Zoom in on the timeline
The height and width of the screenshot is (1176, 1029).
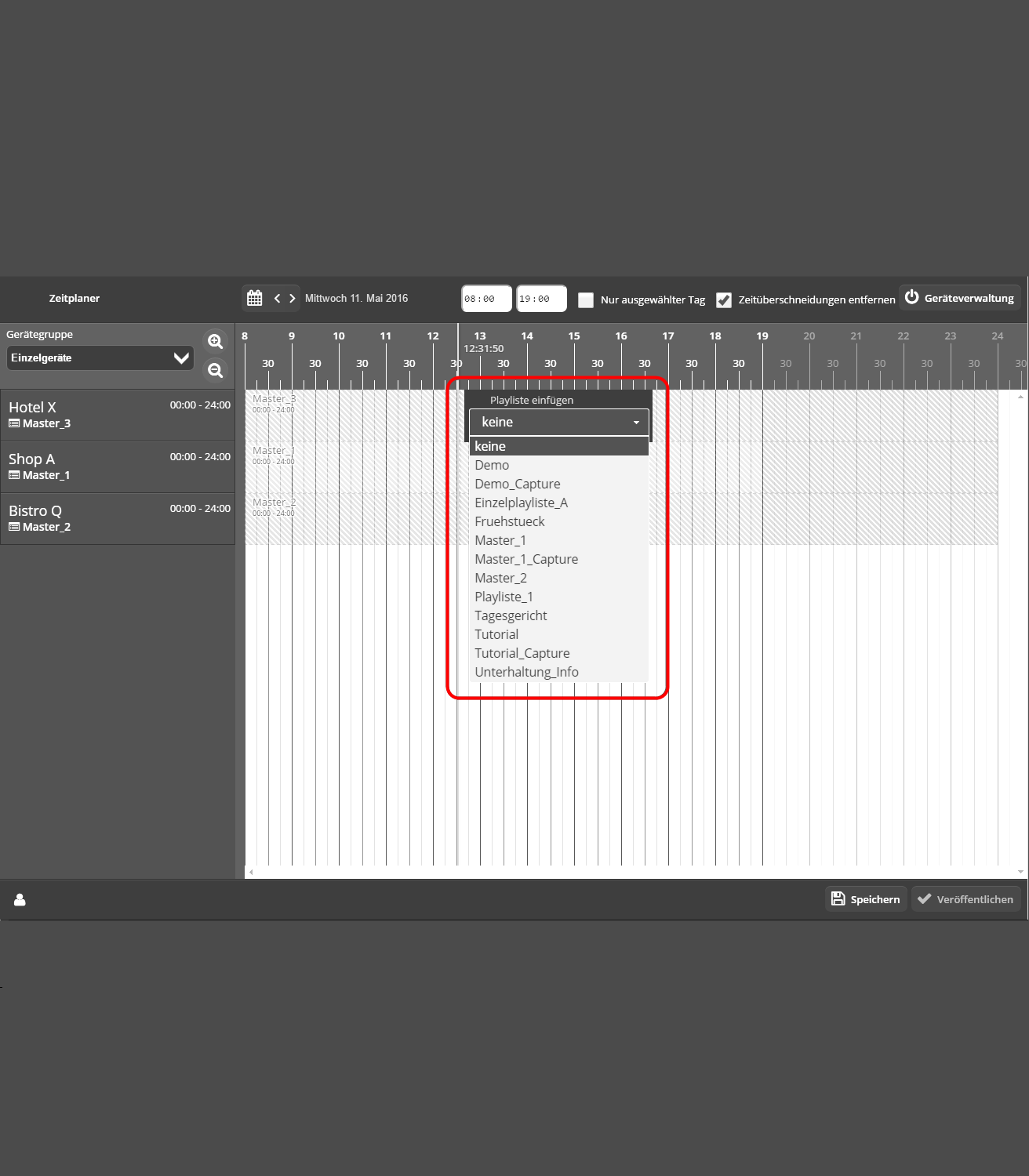coord(216,341)
